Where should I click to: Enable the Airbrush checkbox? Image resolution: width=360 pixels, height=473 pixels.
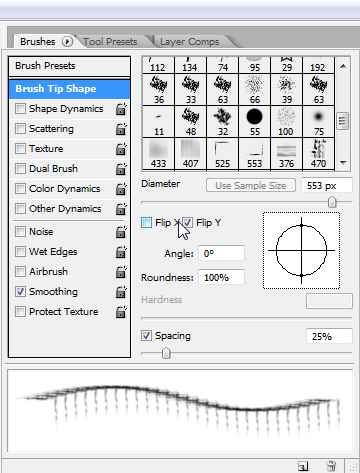coord(20,272)
